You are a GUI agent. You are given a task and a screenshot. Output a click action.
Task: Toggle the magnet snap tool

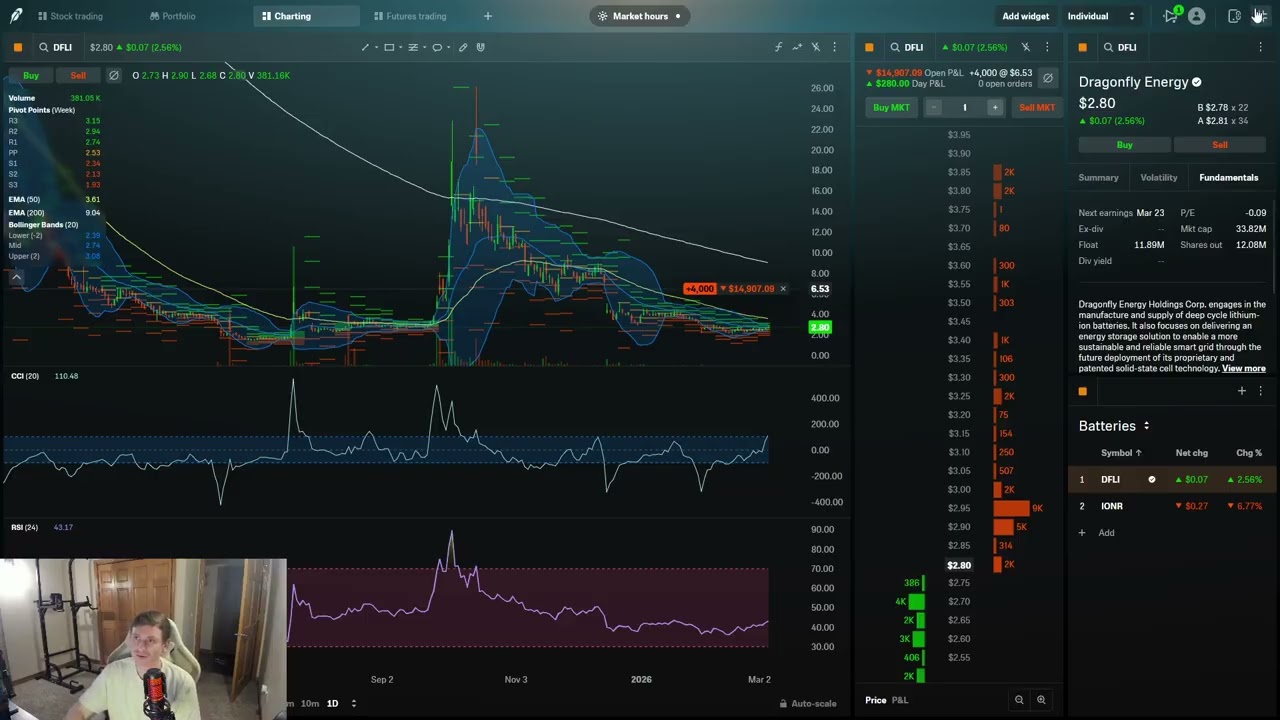pyautogui.click(x=481, y=47)
